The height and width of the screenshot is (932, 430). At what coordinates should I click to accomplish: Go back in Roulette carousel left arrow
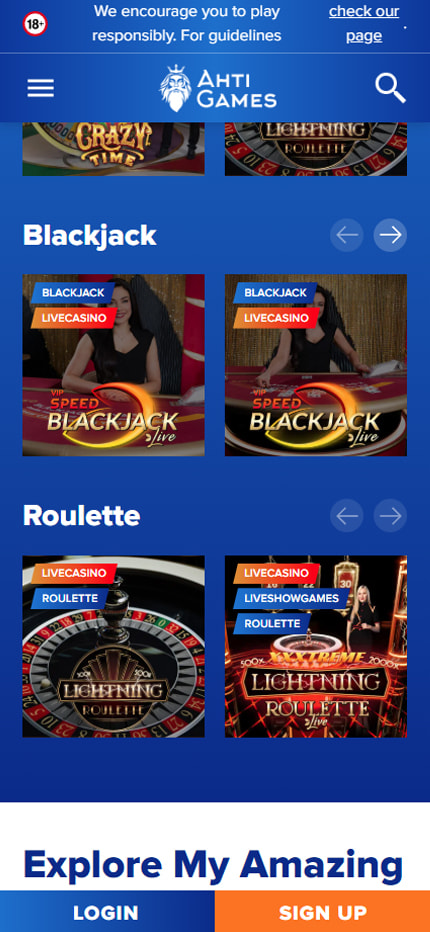coord(347,515)
